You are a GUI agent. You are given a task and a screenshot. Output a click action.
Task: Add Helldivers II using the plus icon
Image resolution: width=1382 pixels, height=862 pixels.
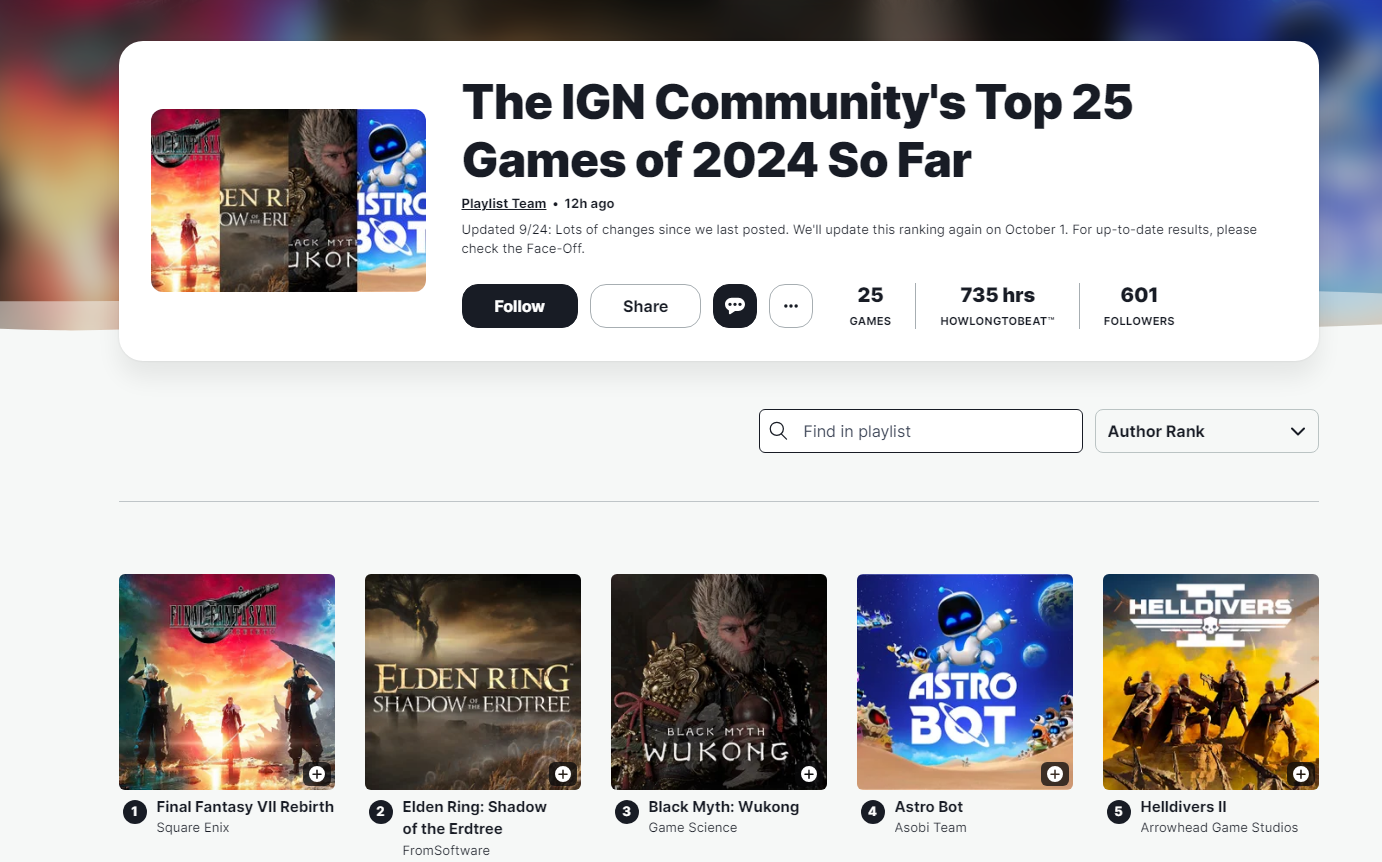tap(1300, 774)
